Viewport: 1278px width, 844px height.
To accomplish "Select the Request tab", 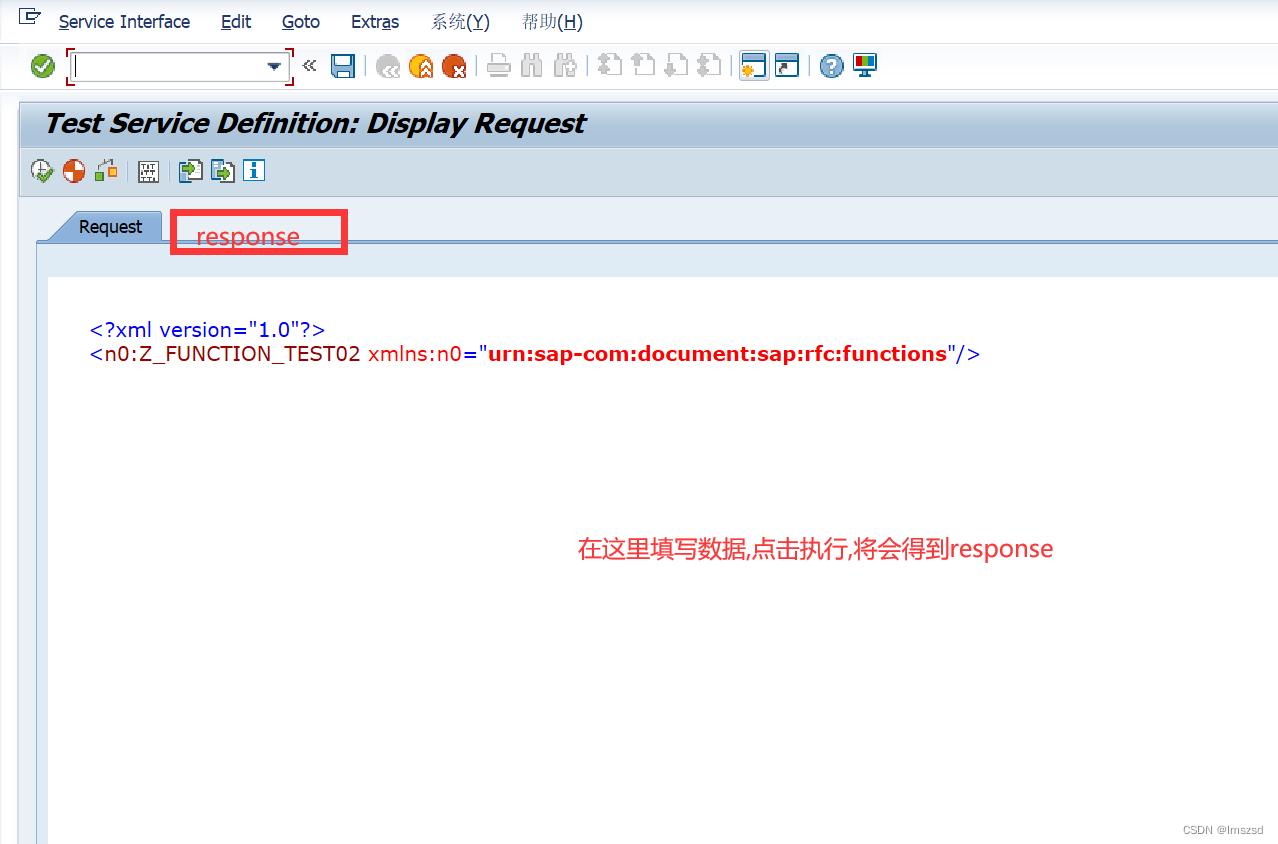I will point(110,227).
